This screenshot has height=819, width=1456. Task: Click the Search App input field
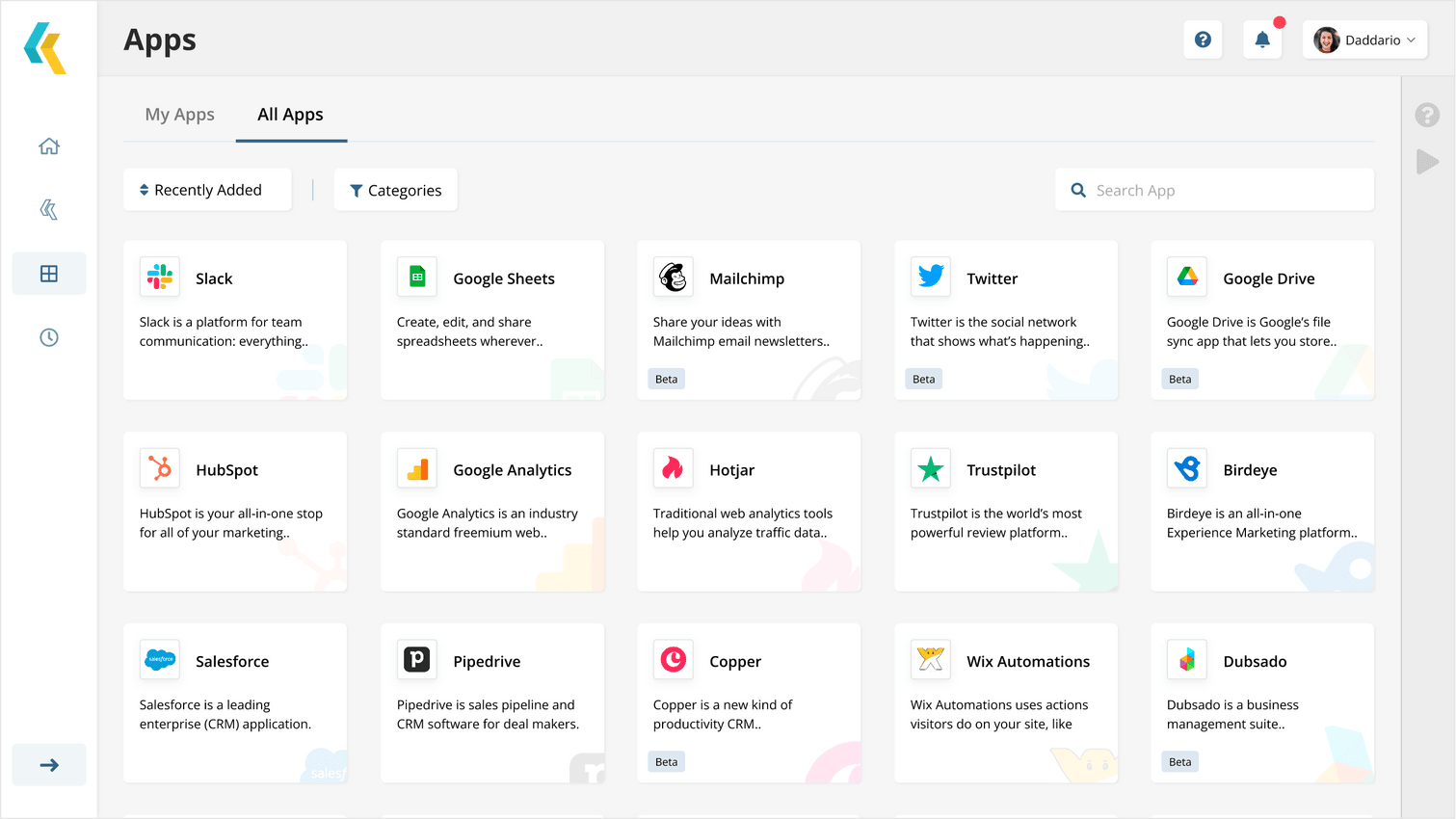[x=1214, y=190]
